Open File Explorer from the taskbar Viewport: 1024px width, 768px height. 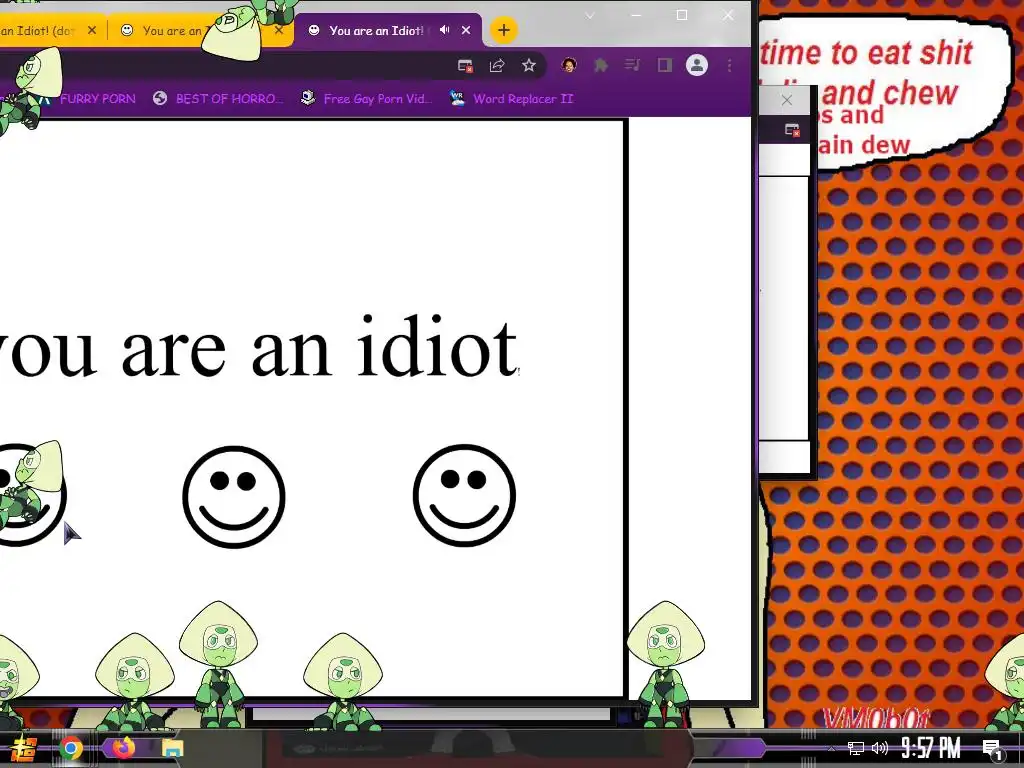pos(172,748)
